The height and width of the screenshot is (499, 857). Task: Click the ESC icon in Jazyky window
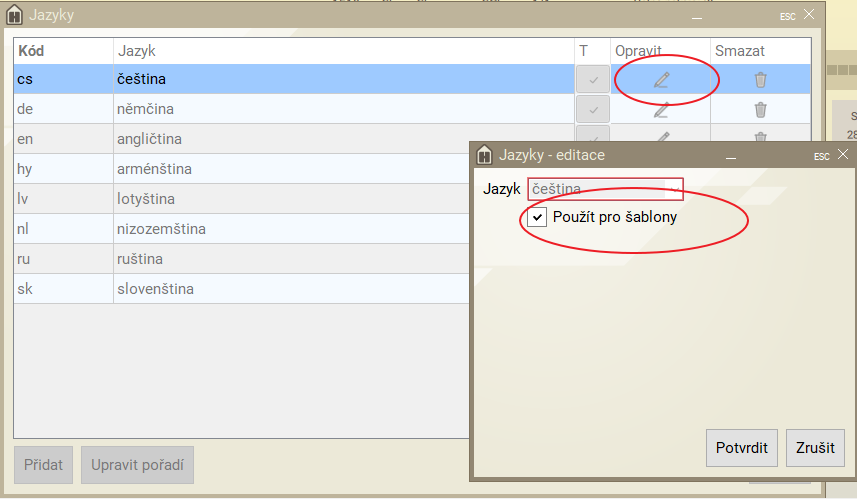coord(788,16)
